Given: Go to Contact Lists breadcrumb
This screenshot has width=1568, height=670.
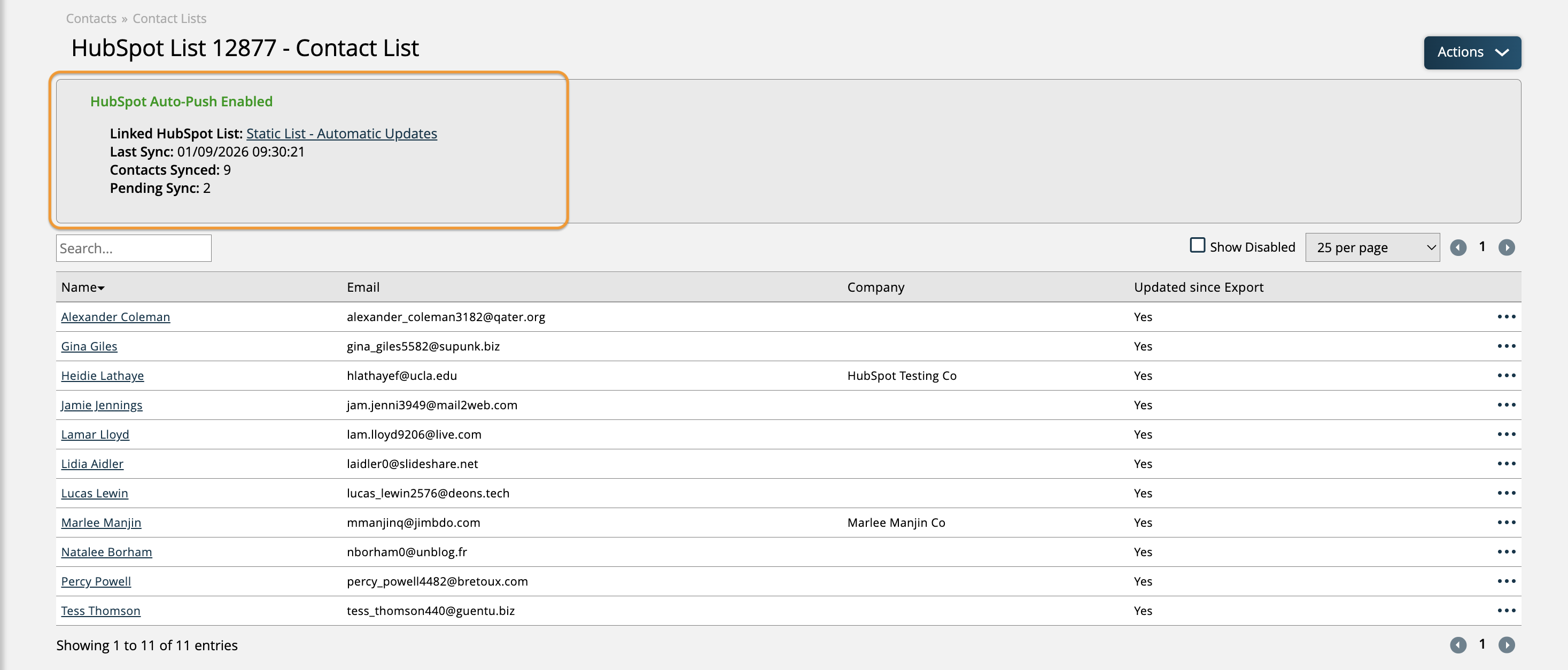Looking at the screenshot, I should [x=169, y=18].
